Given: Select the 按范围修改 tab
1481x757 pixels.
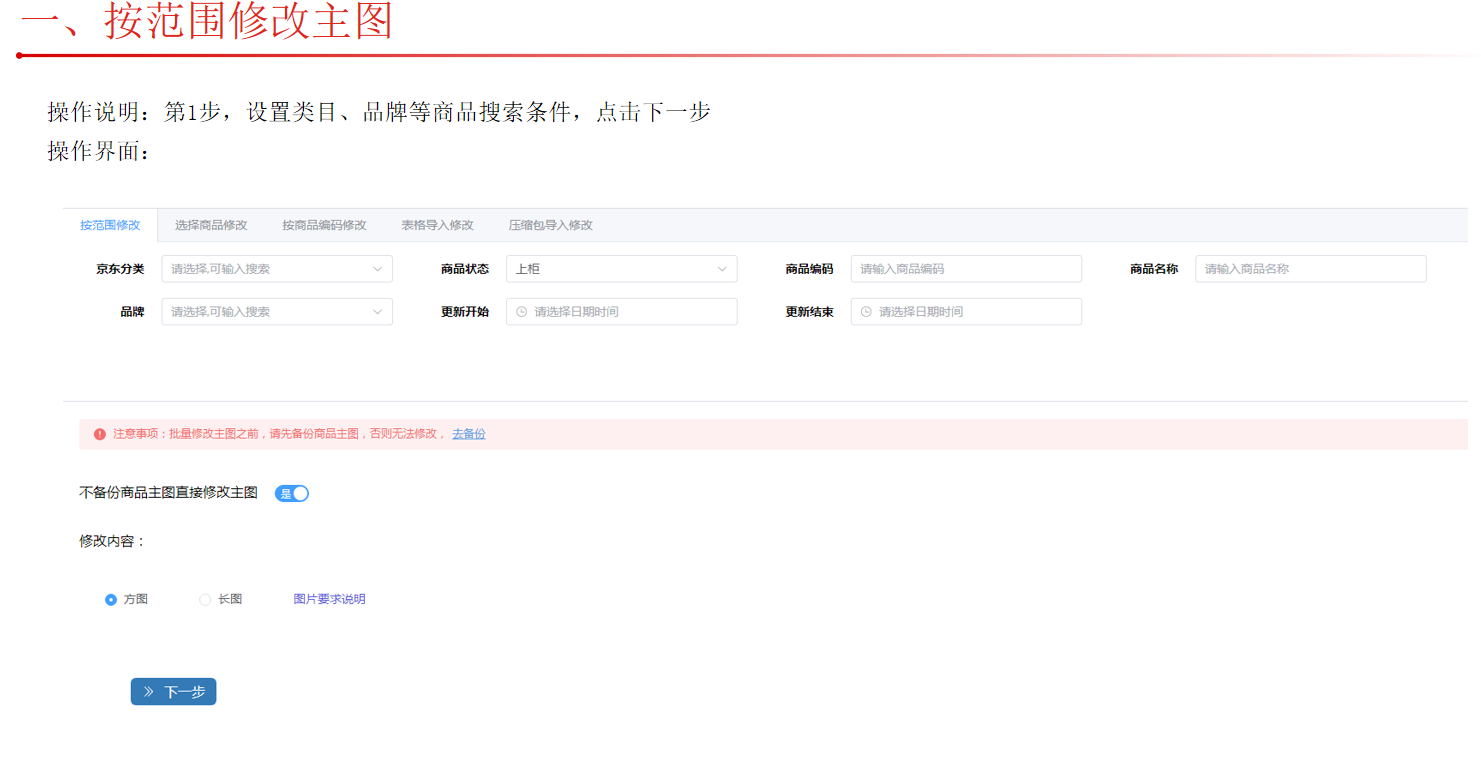Looking at the screenshot, I should [110, 225].
